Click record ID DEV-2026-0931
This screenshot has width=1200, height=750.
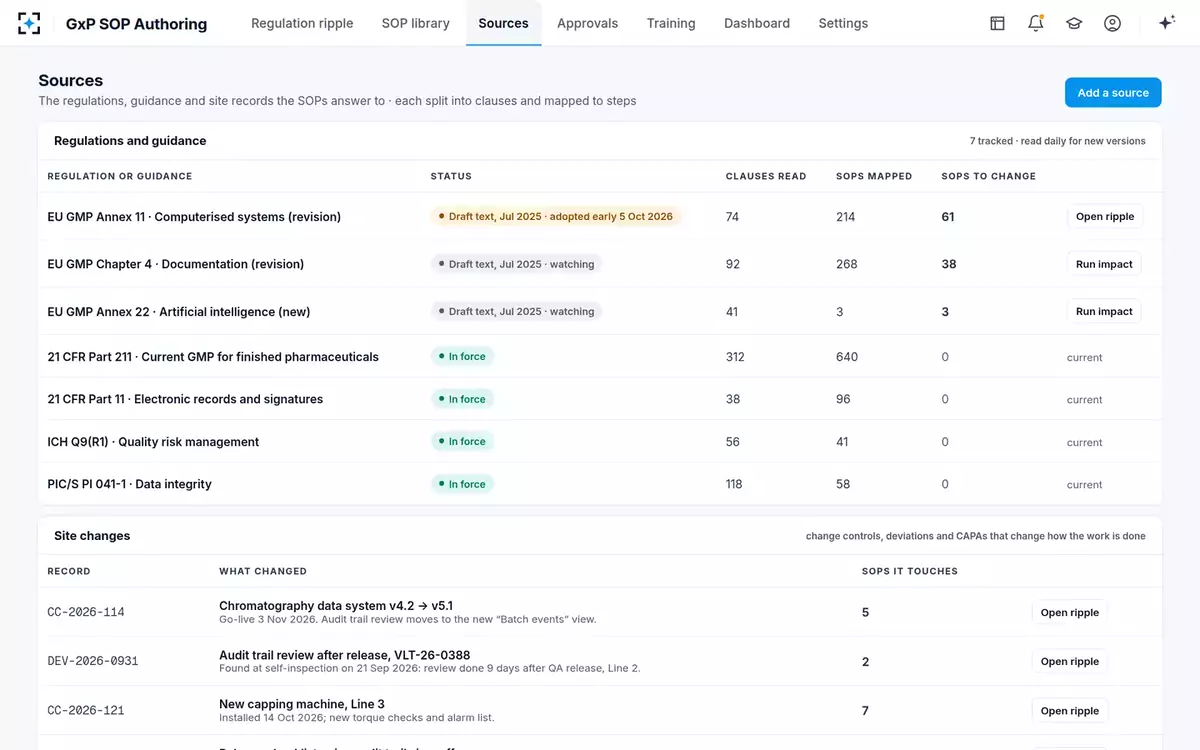(93, 661)
